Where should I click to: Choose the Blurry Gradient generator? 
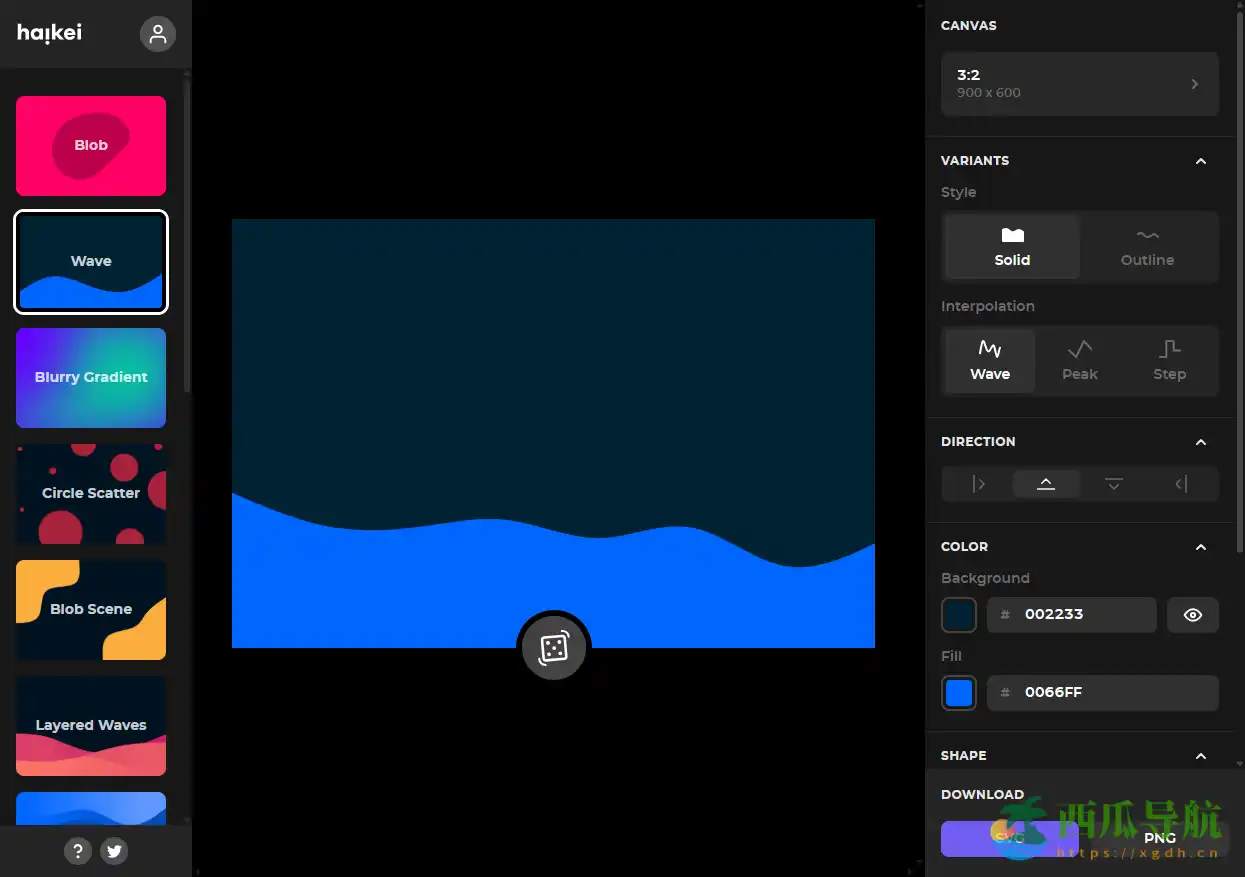tap(91, 378)
